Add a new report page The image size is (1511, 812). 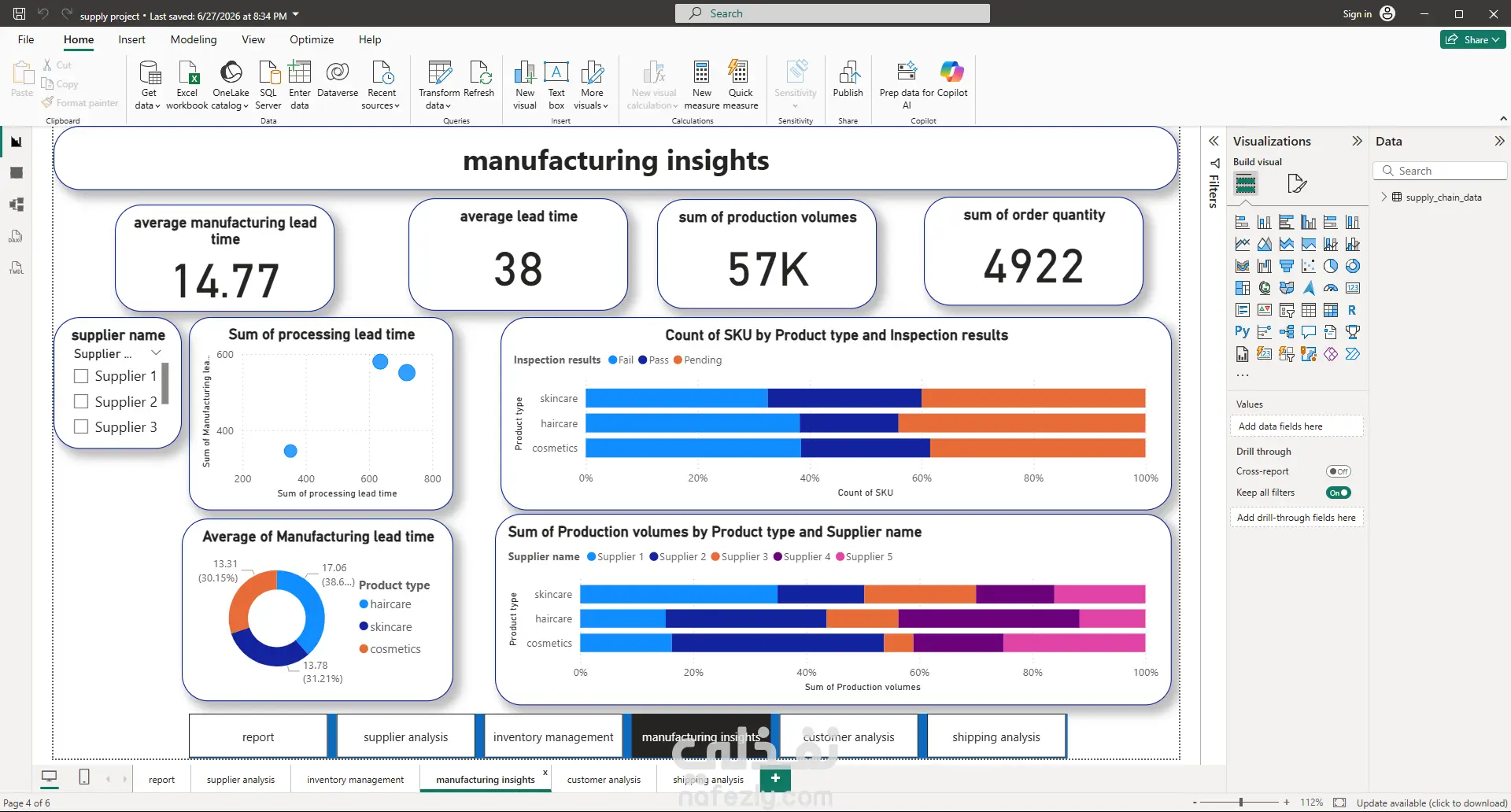[x=775, y=779]
